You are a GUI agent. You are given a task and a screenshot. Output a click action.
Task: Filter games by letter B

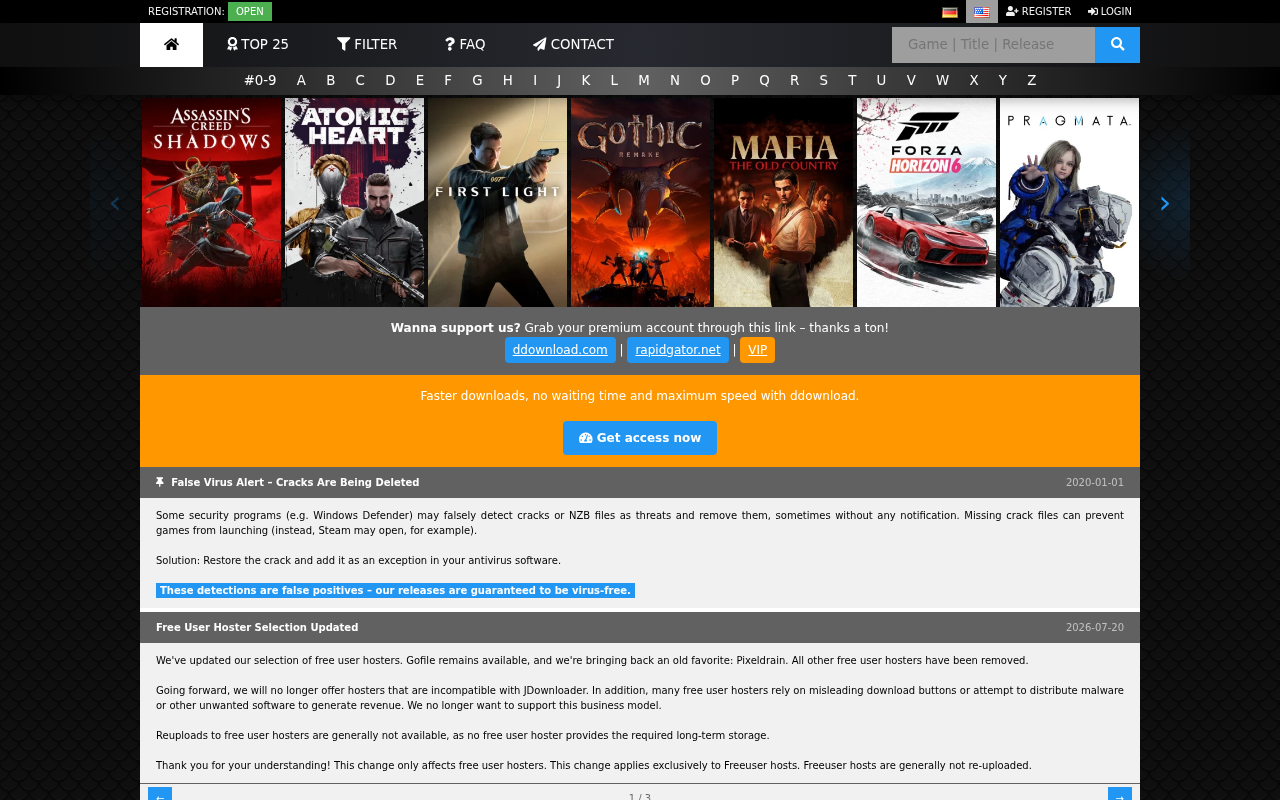click(331, 81)
